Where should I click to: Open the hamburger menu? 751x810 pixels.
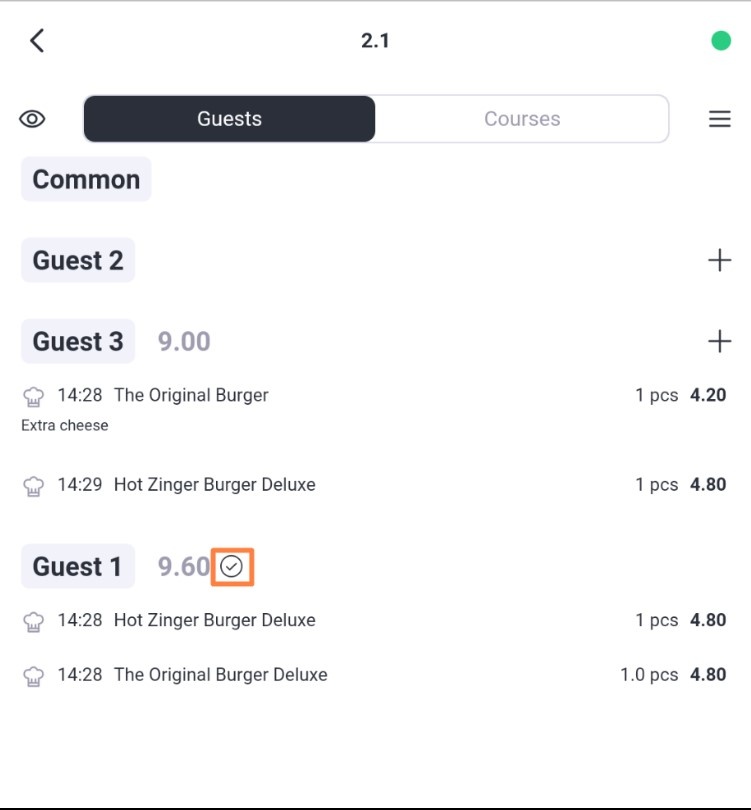(x=719, y=119)
